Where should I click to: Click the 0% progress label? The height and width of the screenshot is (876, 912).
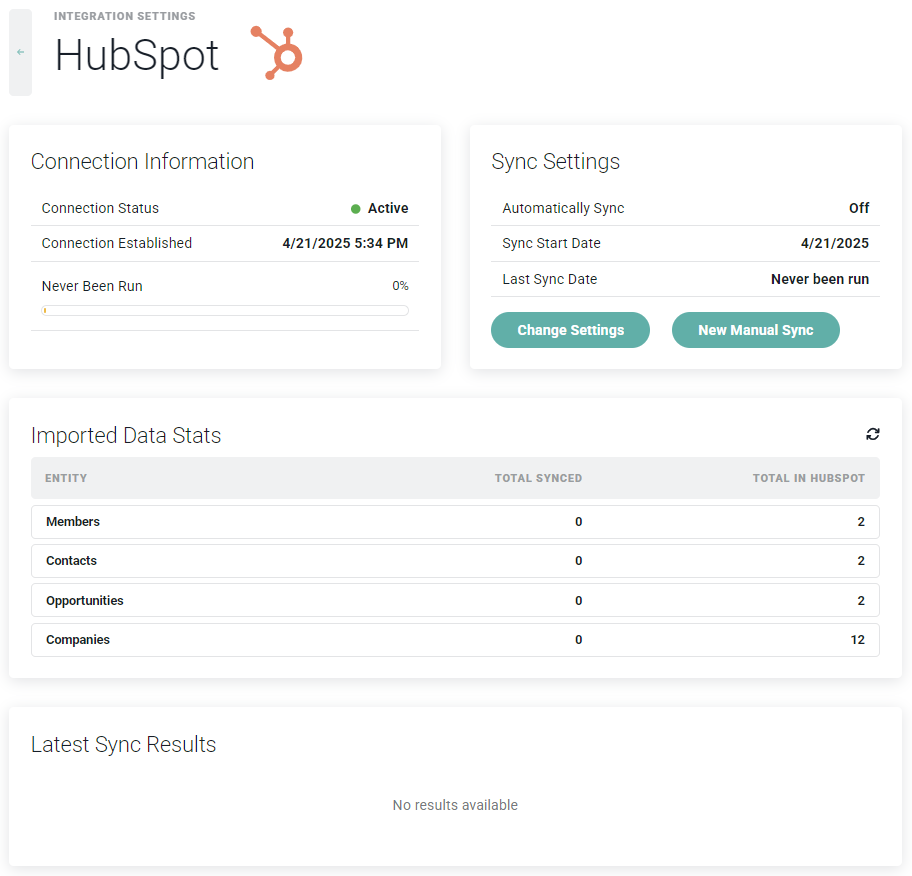point(400,286)
